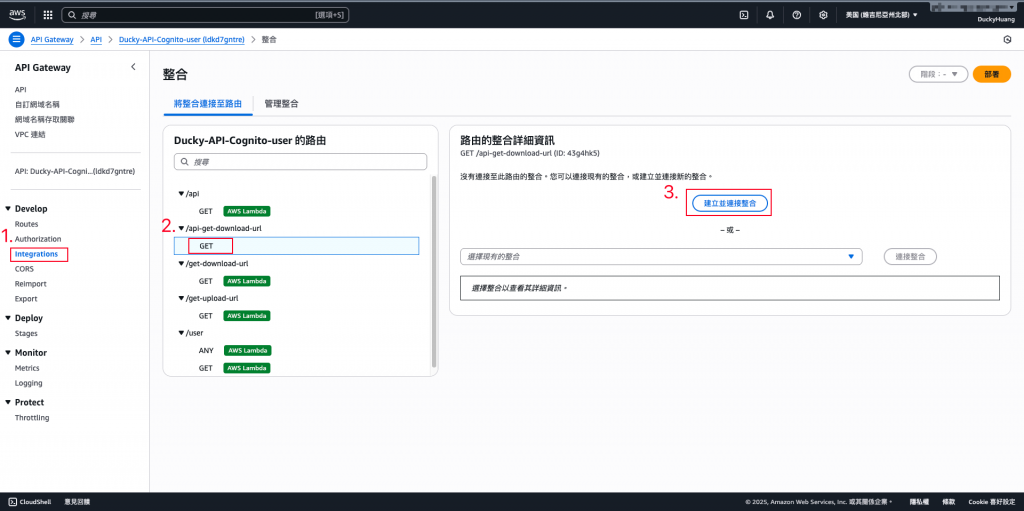The height and width of the screenshot is (511, 1024).
Task: Open Cookie 喜好設定 in footer
Action: (990, 502)
